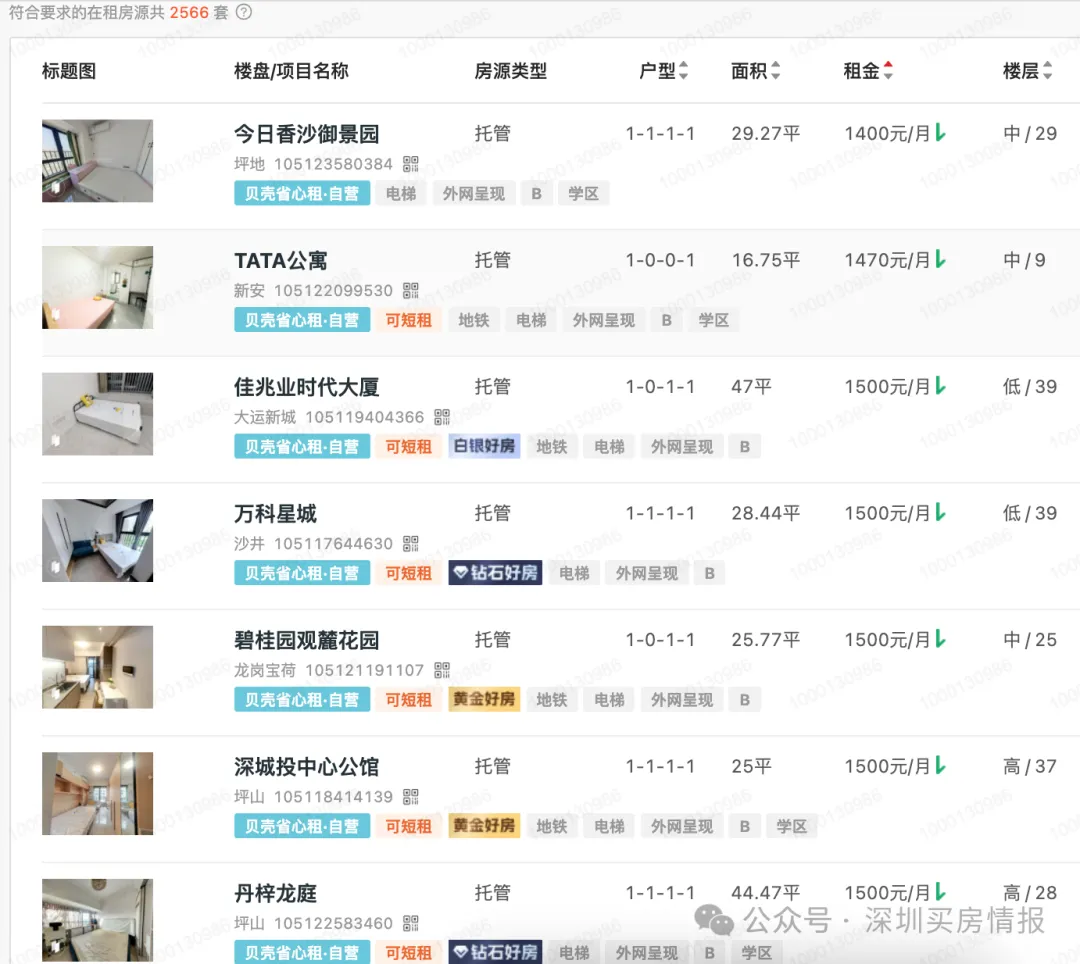The height and width of the screenshot is (964, 1080).
Task: Click green price-drop arrow on 1470元/月
Action: coord(941,260)
